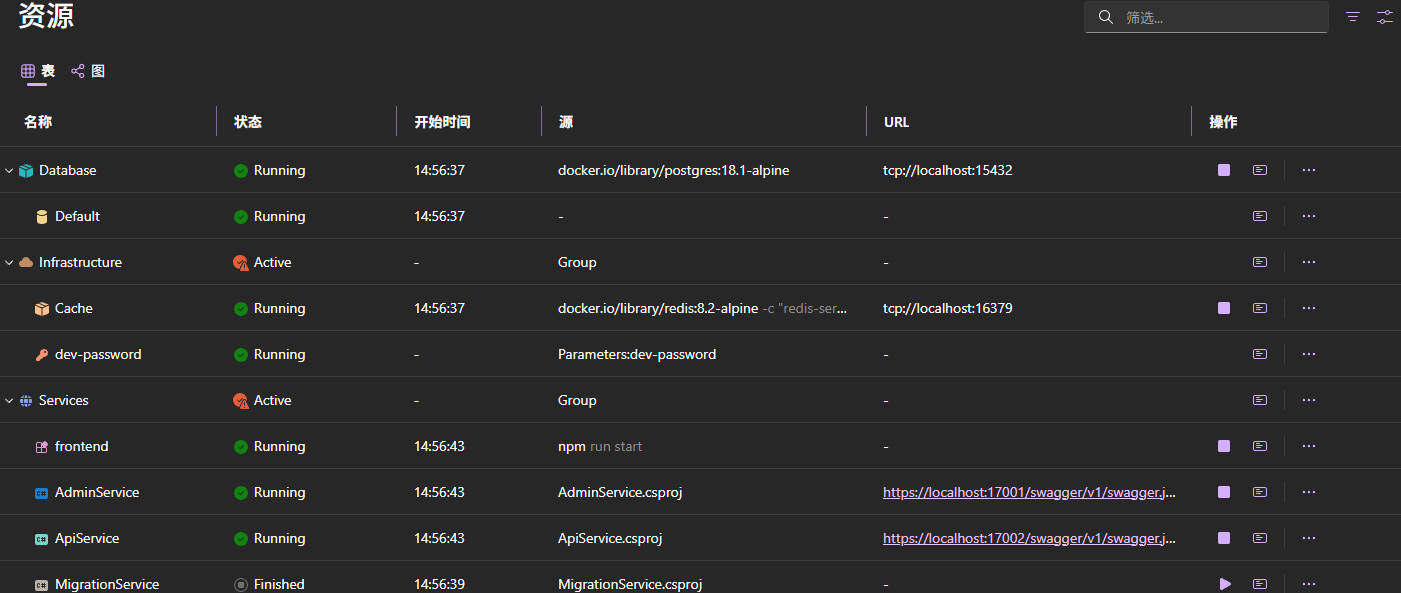
Task: Stop the AdminService resource
Action: click(x=1224, y=492)
